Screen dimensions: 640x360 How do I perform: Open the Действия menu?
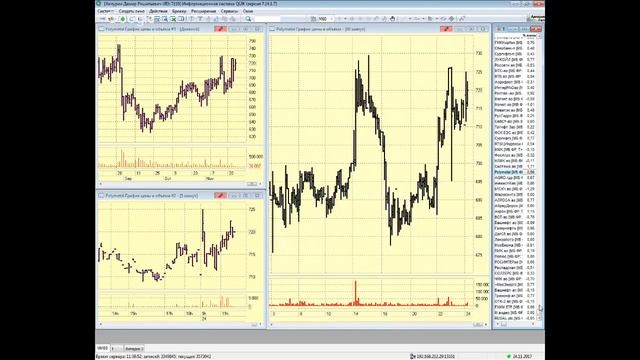(x=158, y=11)
